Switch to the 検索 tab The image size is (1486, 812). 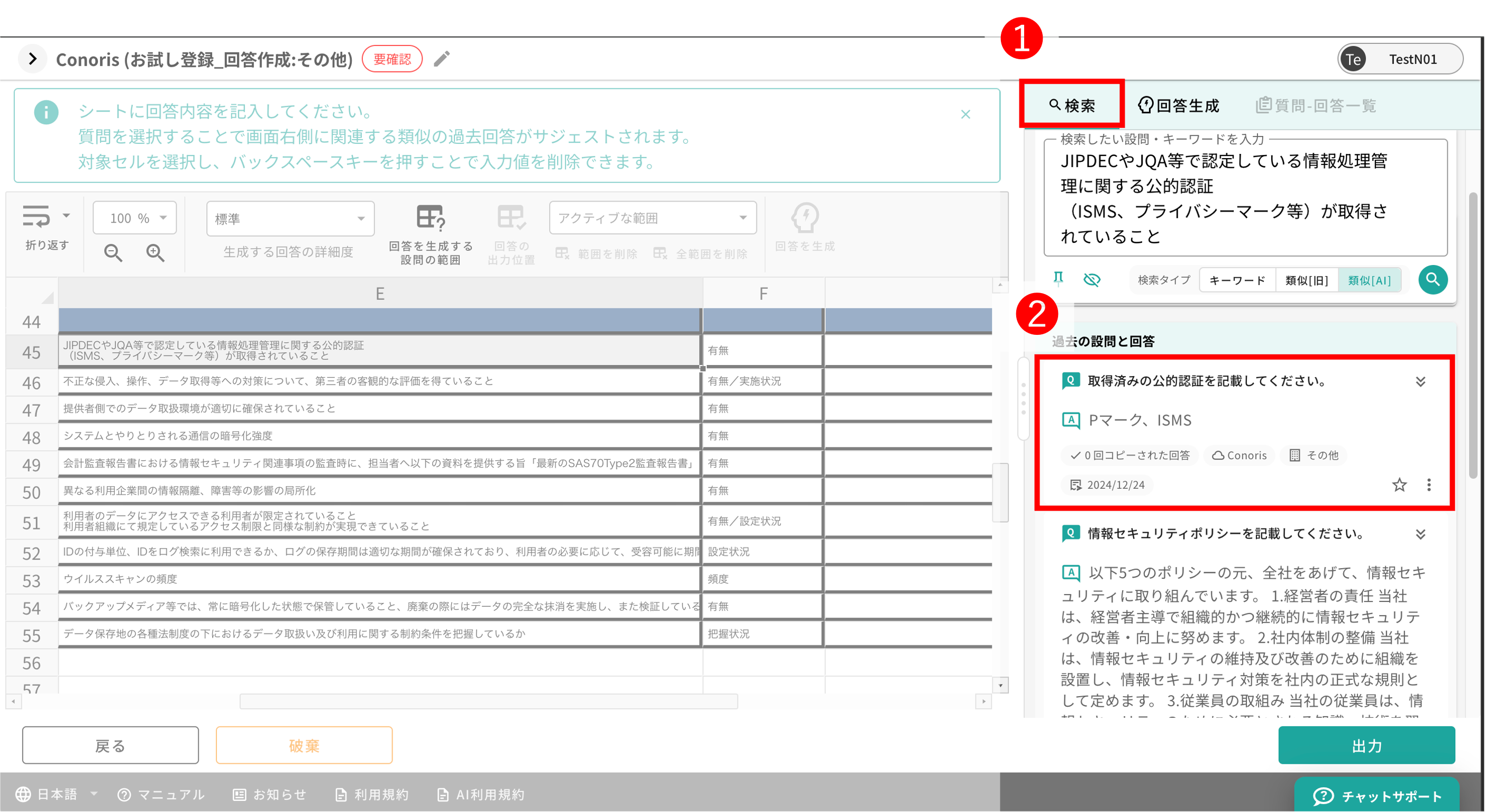pos(1072,106)
